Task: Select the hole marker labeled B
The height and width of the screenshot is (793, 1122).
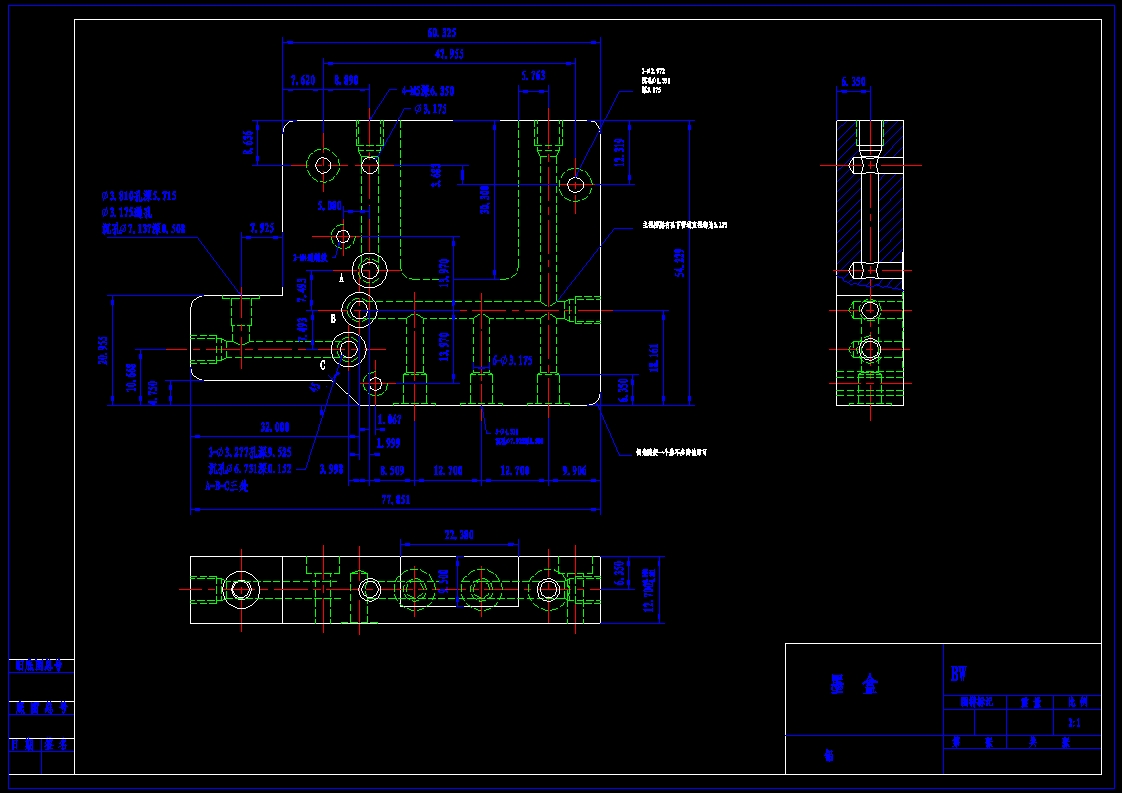Action: (x=334, y=318)
